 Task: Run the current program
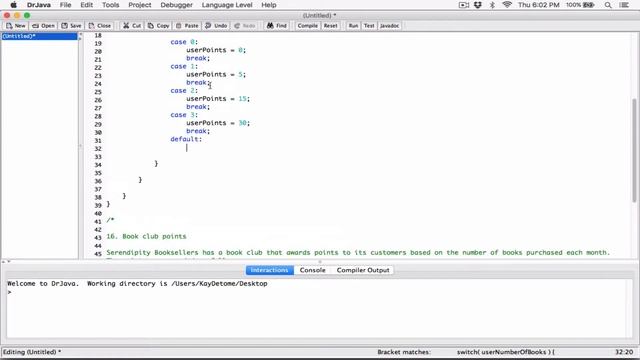click(x=353, y=26)
